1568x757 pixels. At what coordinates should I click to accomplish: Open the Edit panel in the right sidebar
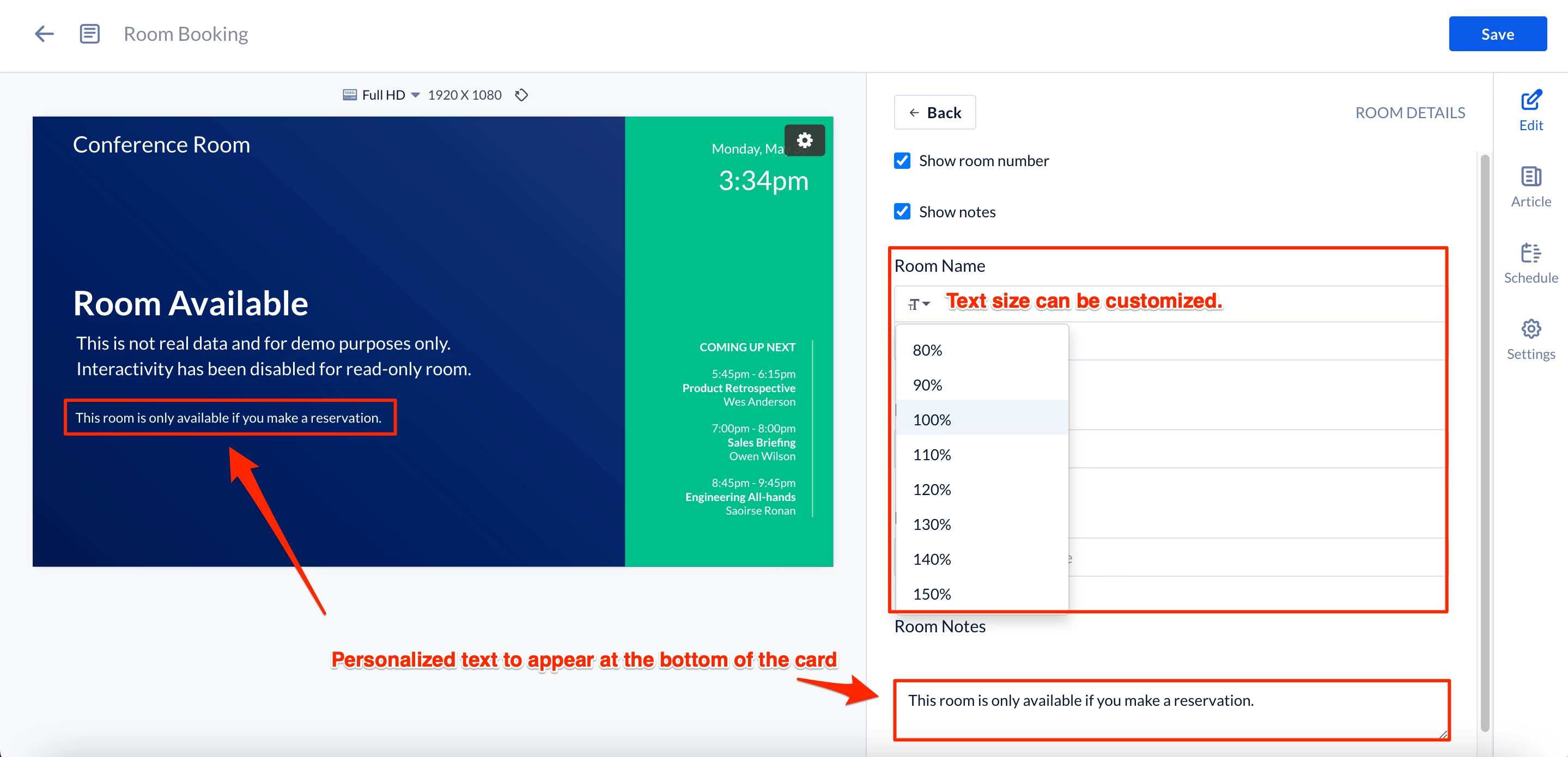(1531, 111)
